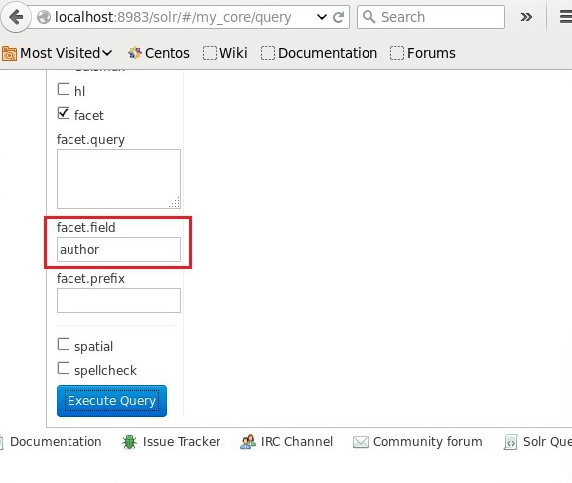Image resolution: width=572 pixels, height=483 pixels.
Task: Open the Issue Tracker link text
Action: [181, 442]
